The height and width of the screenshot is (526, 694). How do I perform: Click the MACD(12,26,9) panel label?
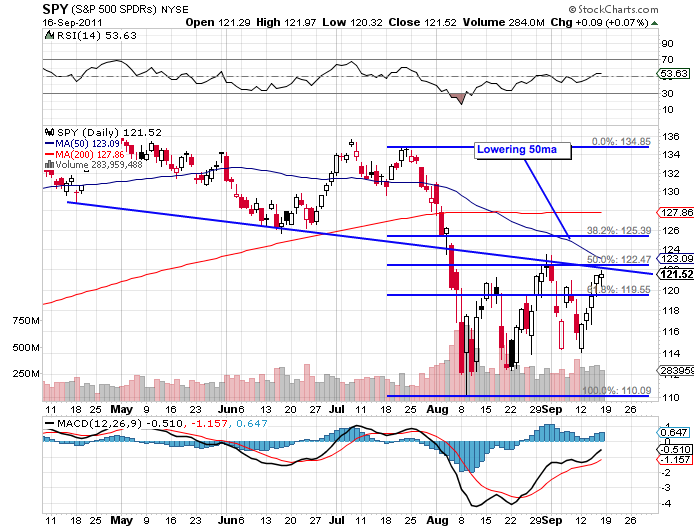(99, 424)
